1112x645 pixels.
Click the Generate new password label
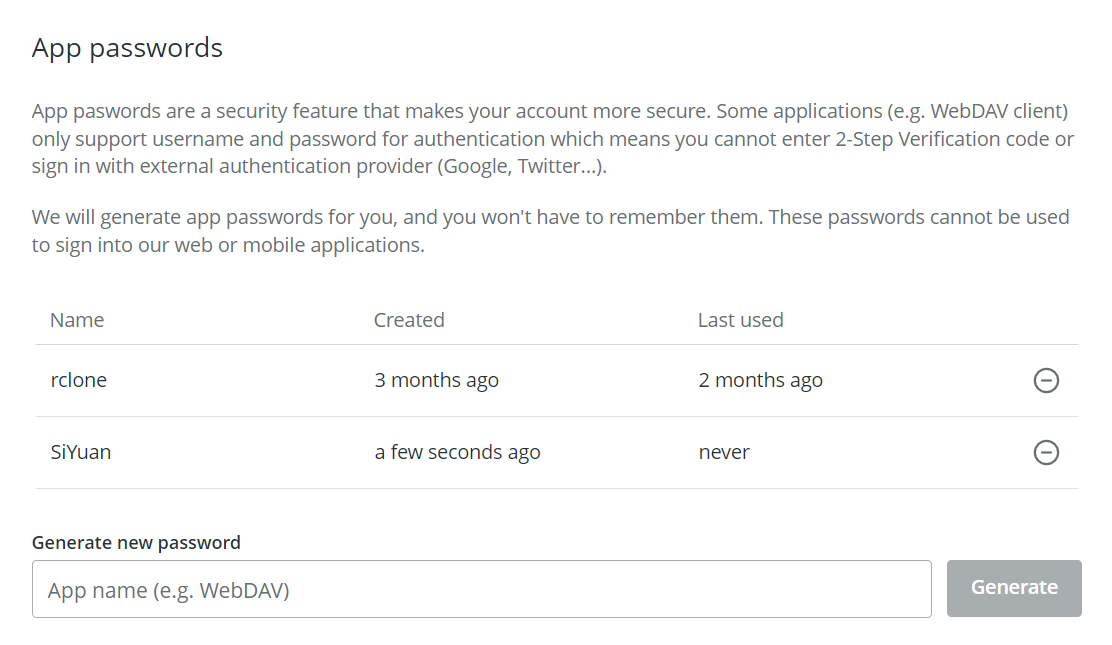coord(135,542)
